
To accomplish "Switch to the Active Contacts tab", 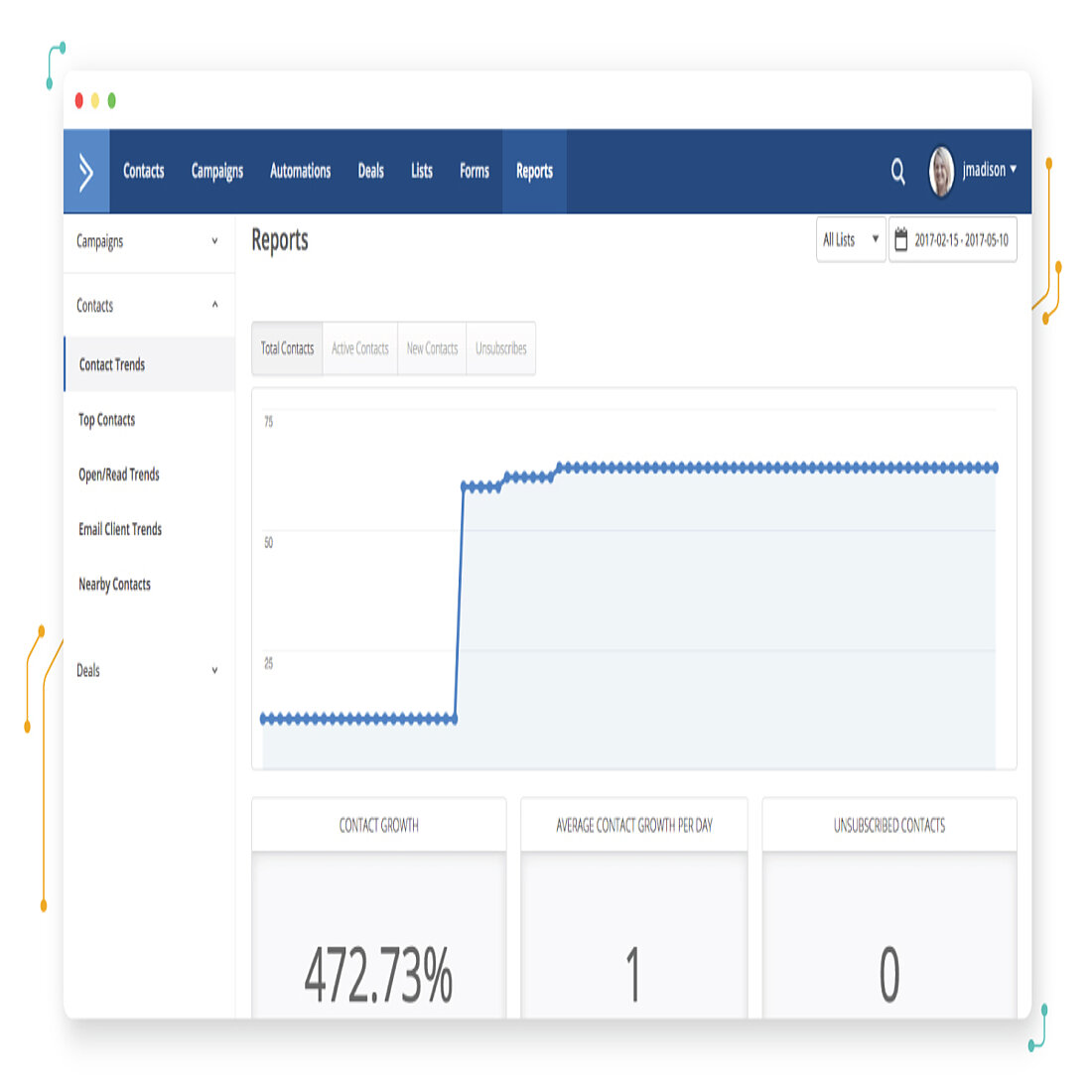I will point(359,348).
